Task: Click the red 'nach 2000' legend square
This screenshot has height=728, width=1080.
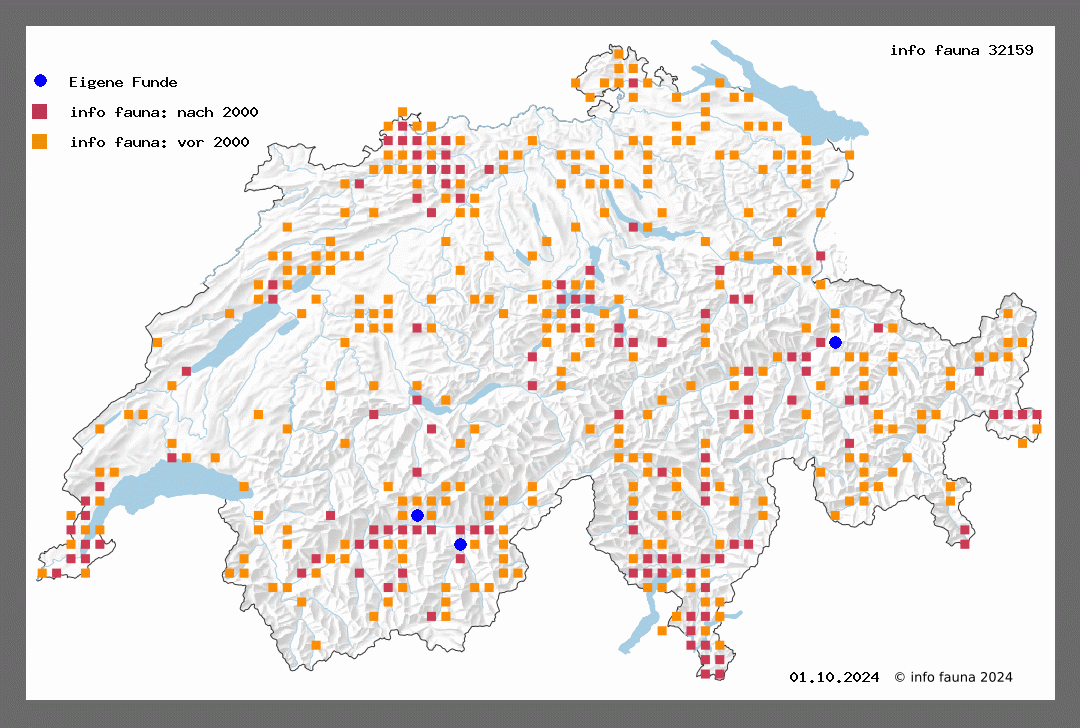Action: click(40, 111)
